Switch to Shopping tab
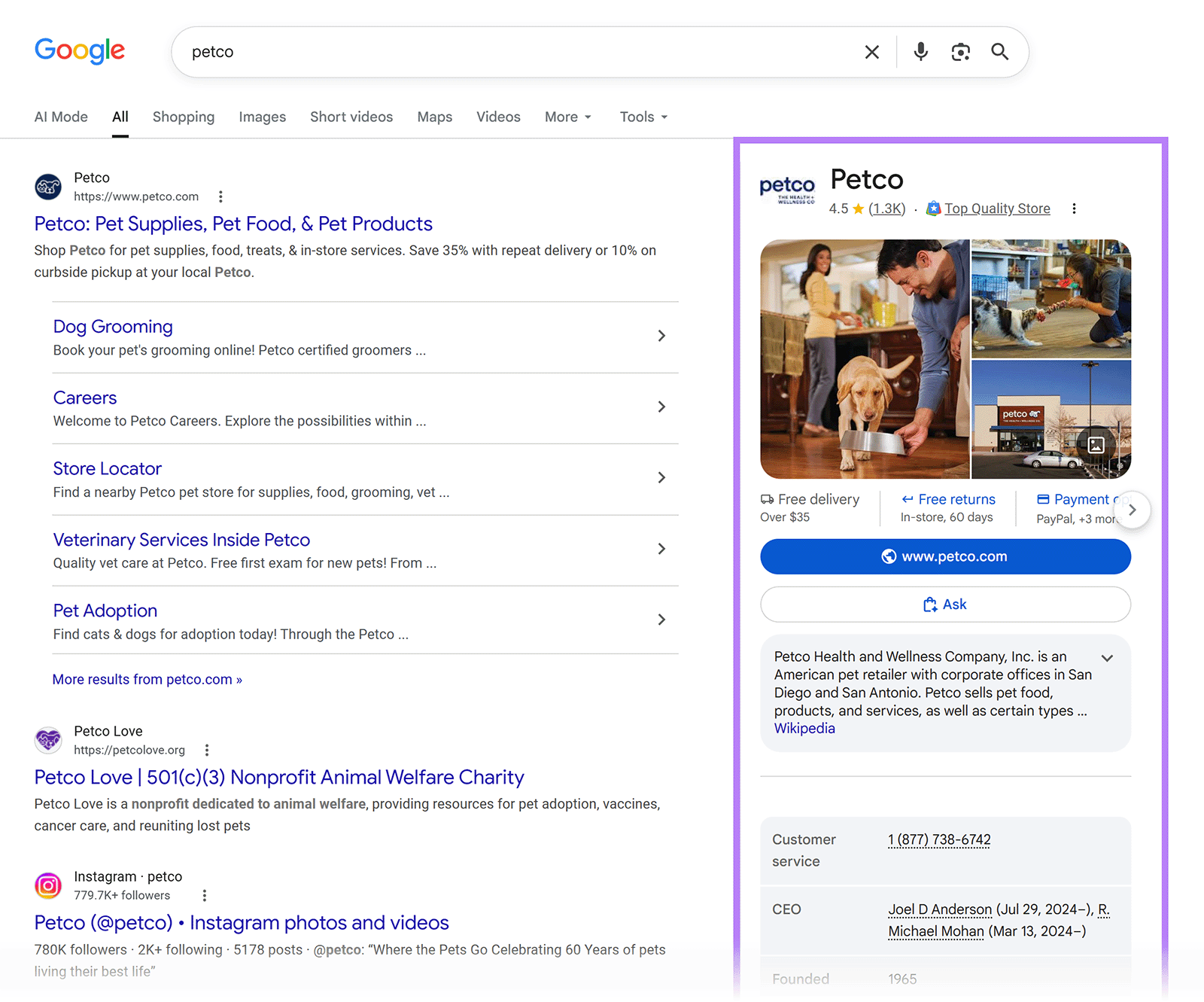This screenshot has width=1204, height=1002. [x=184, y=117]
